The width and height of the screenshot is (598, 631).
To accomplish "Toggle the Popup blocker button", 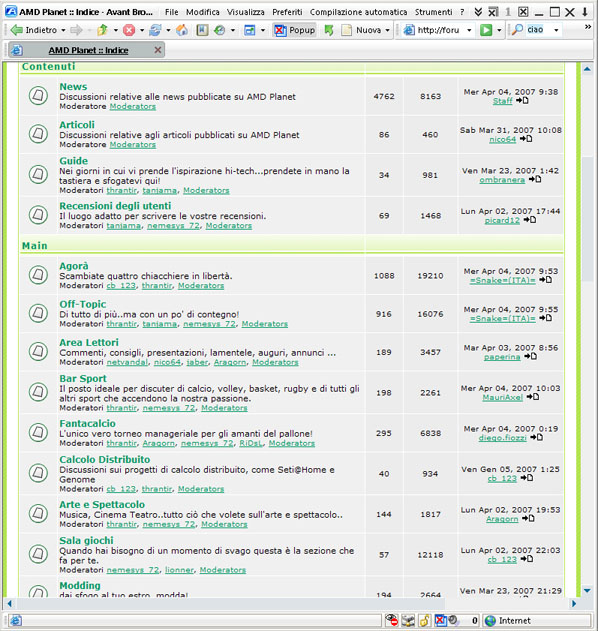I will click(295, 30).
